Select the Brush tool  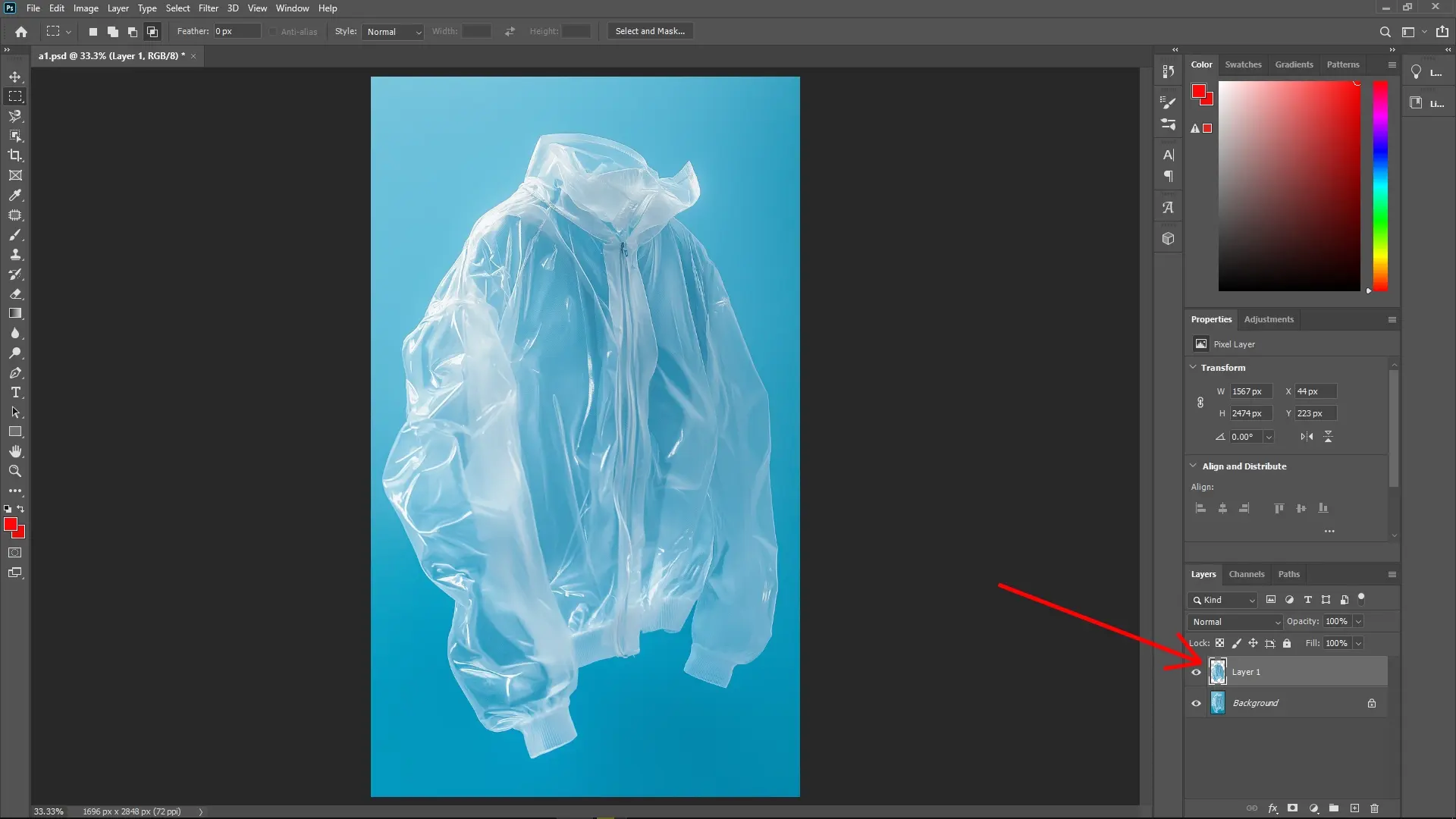[x=15, y=235]
